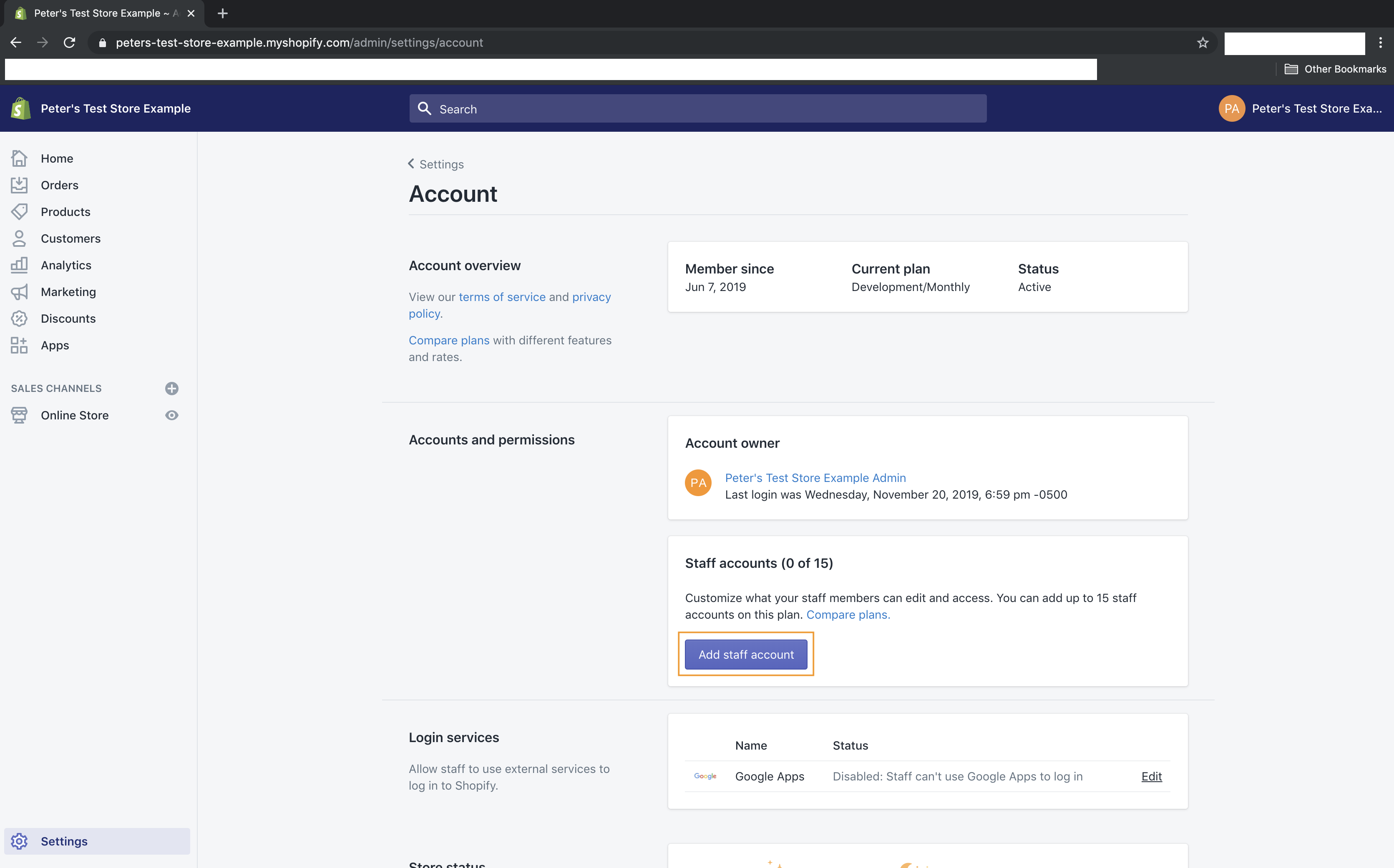Click Add staff account button
The height and width of the screenshot is (868, 1394).
tap(746, 655)
